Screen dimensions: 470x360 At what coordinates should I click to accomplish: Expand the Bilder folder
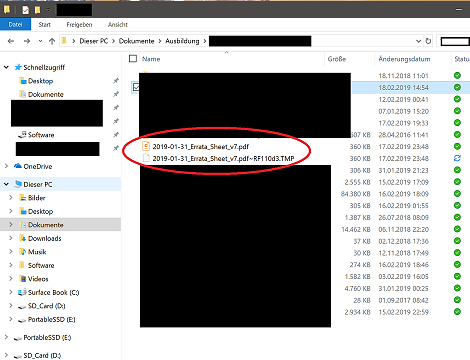tap(11, 198)
